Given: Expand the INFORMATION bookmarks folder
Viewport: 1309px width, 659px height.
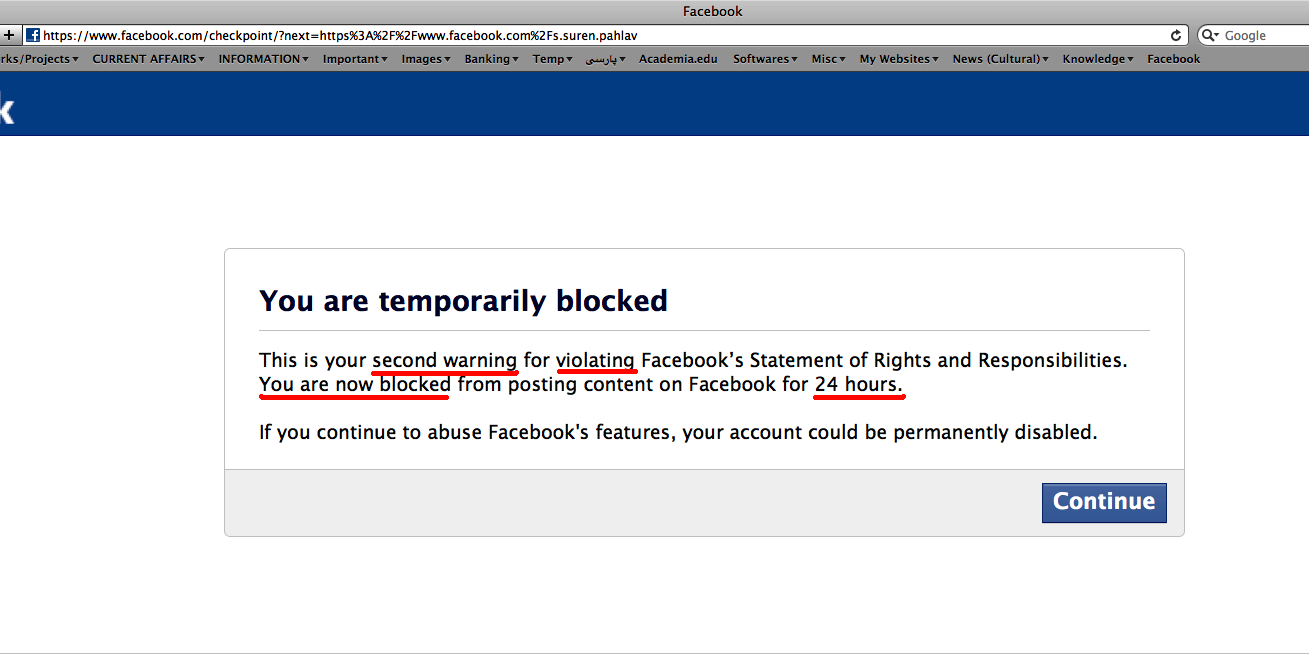Looking at the screenshot, I should 263,59.
